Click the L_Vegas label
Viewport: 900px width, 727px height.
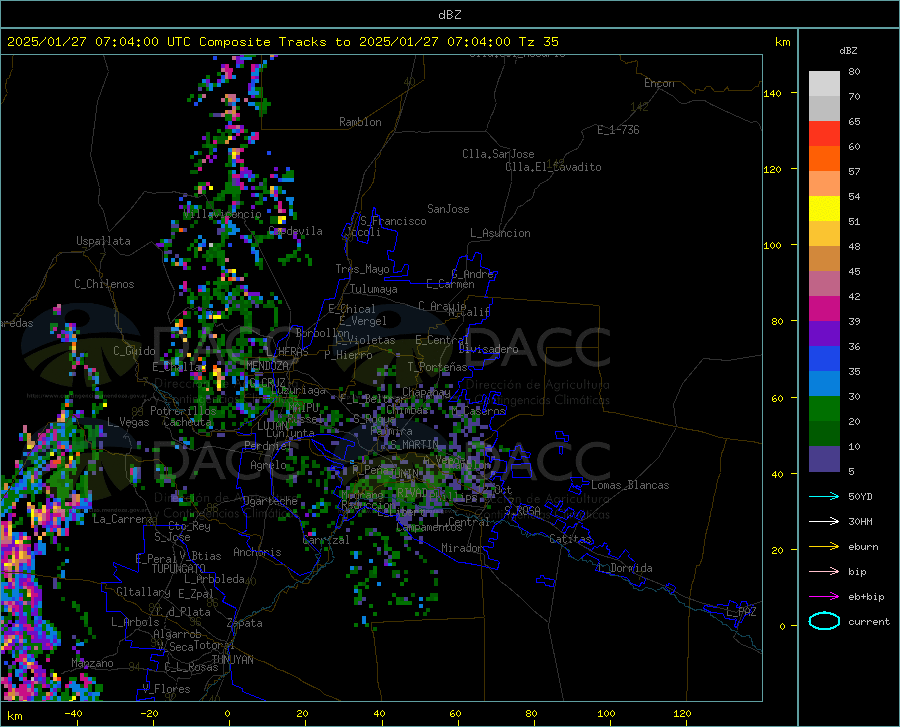[128, 422]
